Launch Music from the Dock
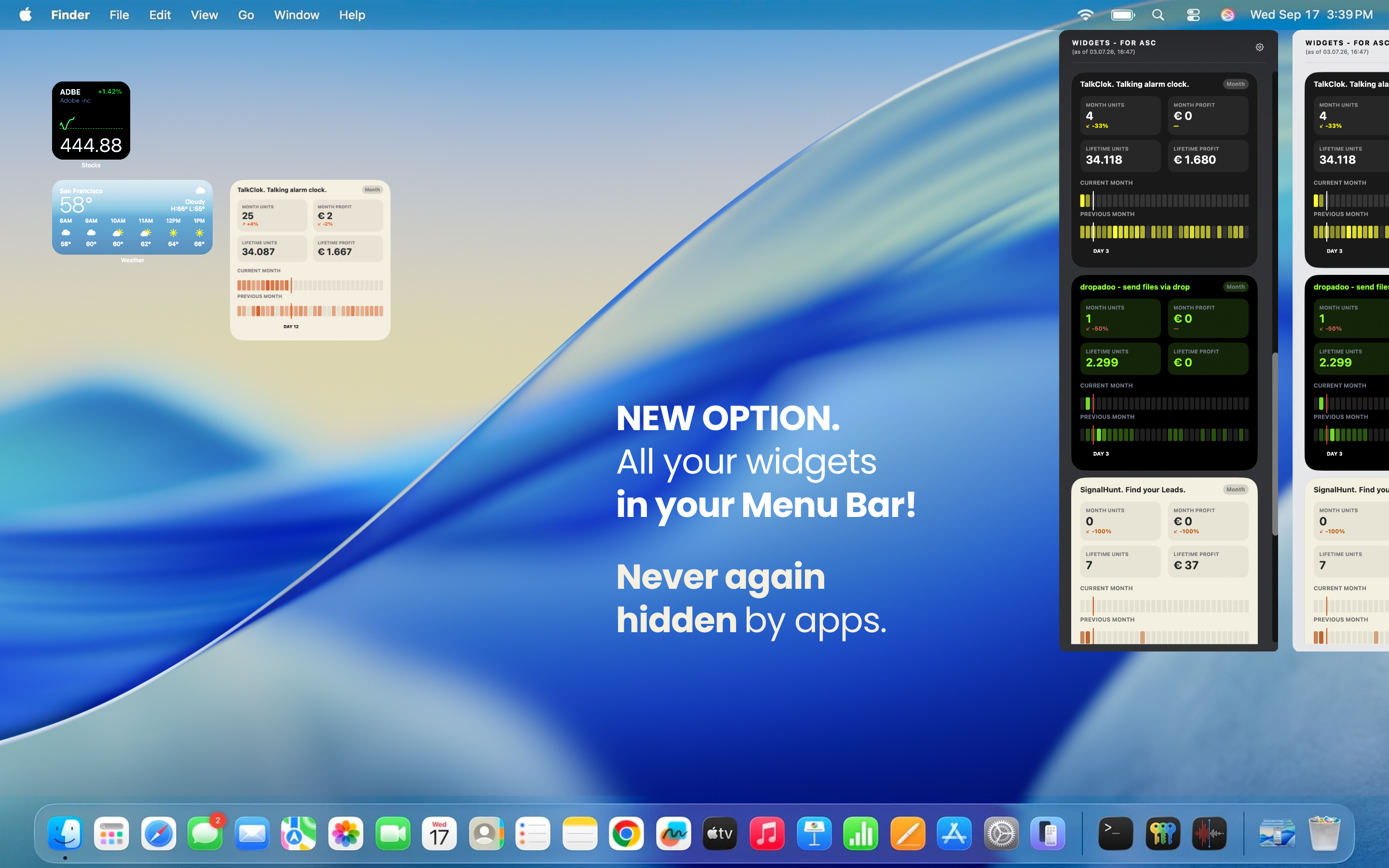The width and height of the screenshot is (1389, 868). point(767,833)
